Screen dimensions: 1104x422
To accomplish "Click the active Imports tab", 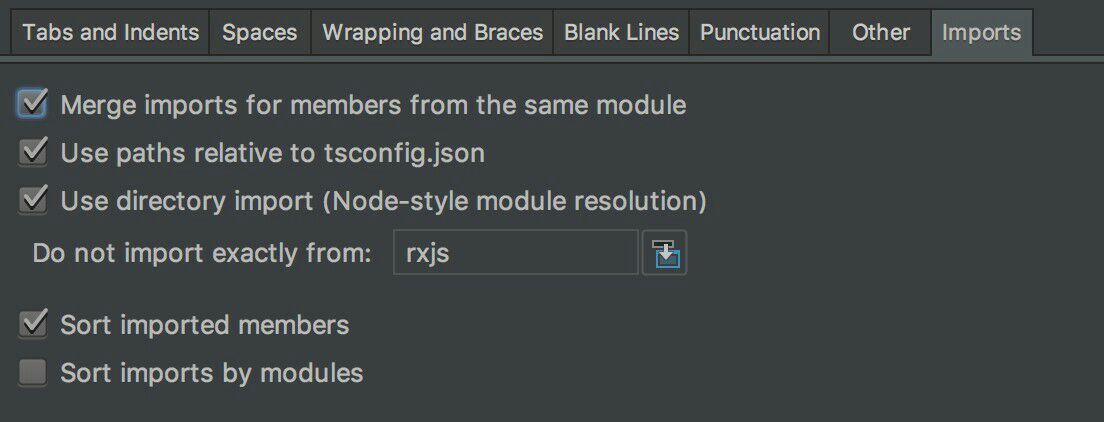I will tap(981, 32).
